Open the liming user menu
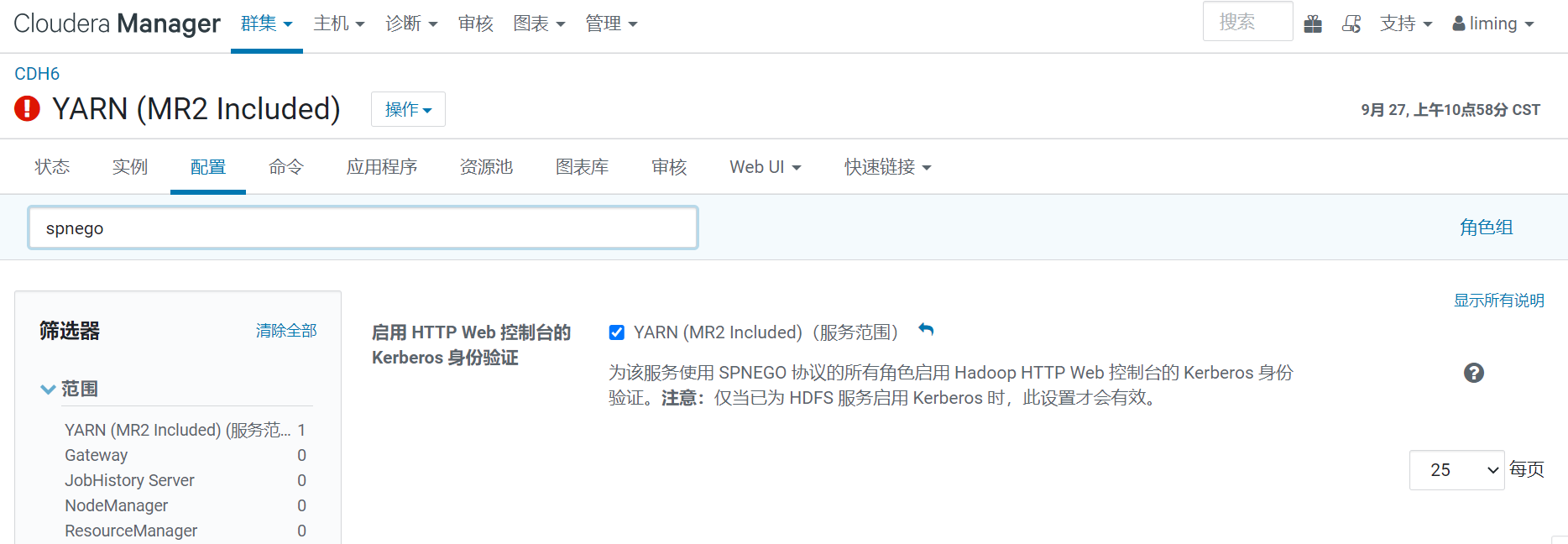1568x544 pixels. tap(1493, 24)
